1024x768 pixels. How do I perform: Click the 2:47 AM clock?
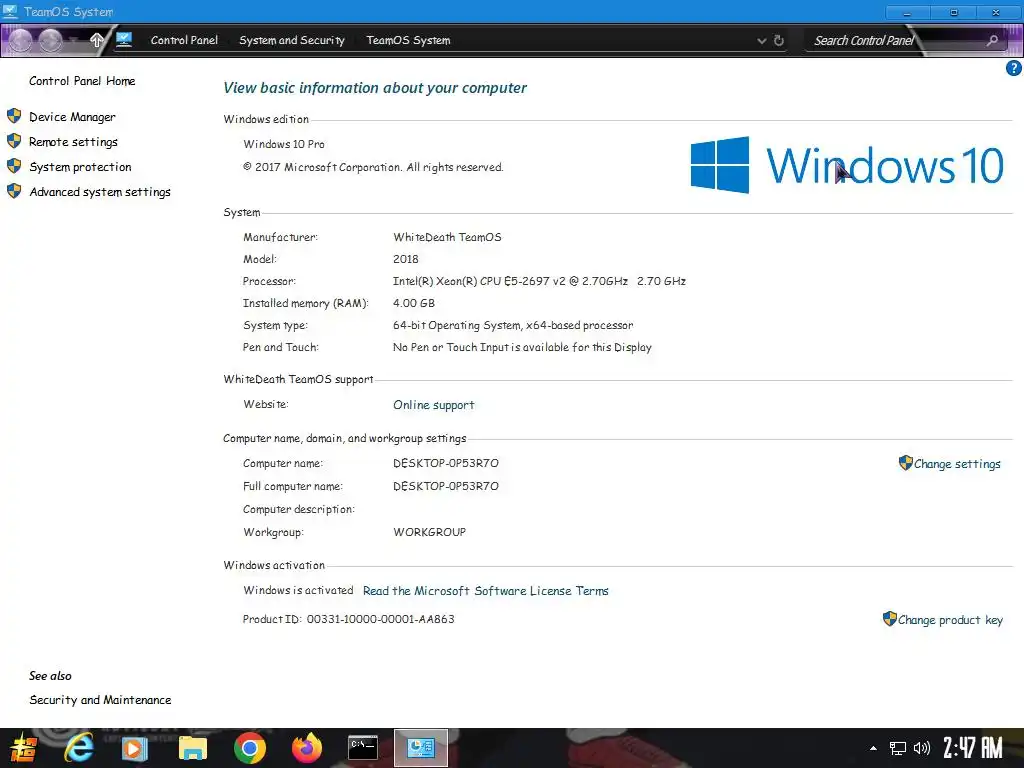(x=972, y=748)
